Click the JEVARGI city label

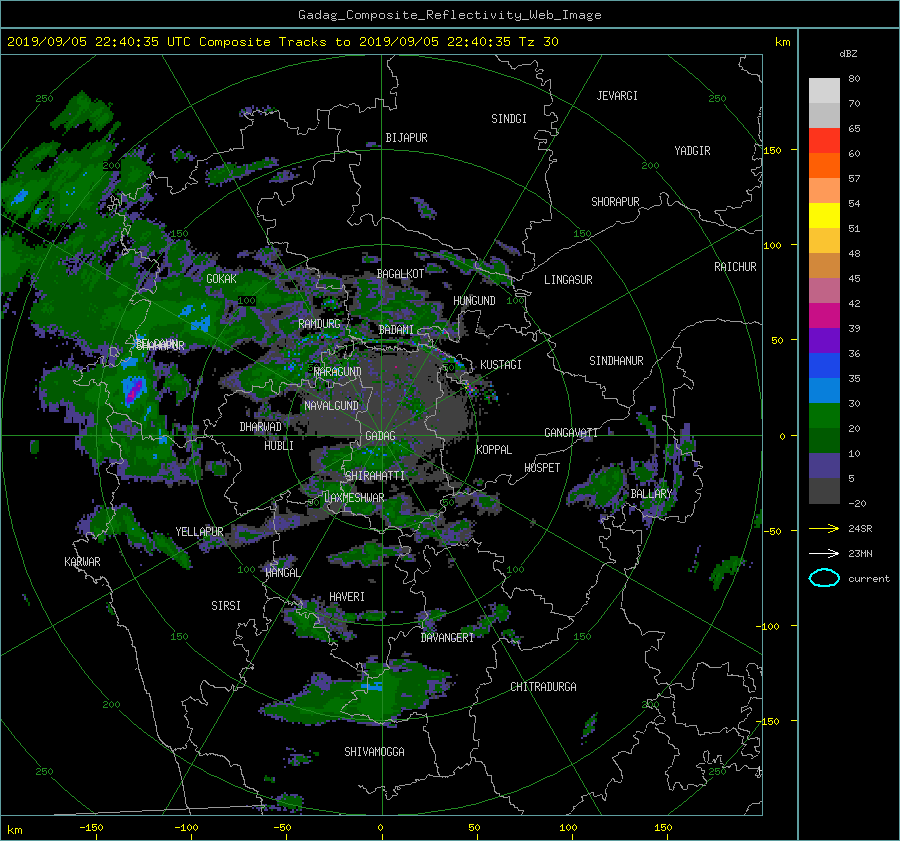point(617,96)
